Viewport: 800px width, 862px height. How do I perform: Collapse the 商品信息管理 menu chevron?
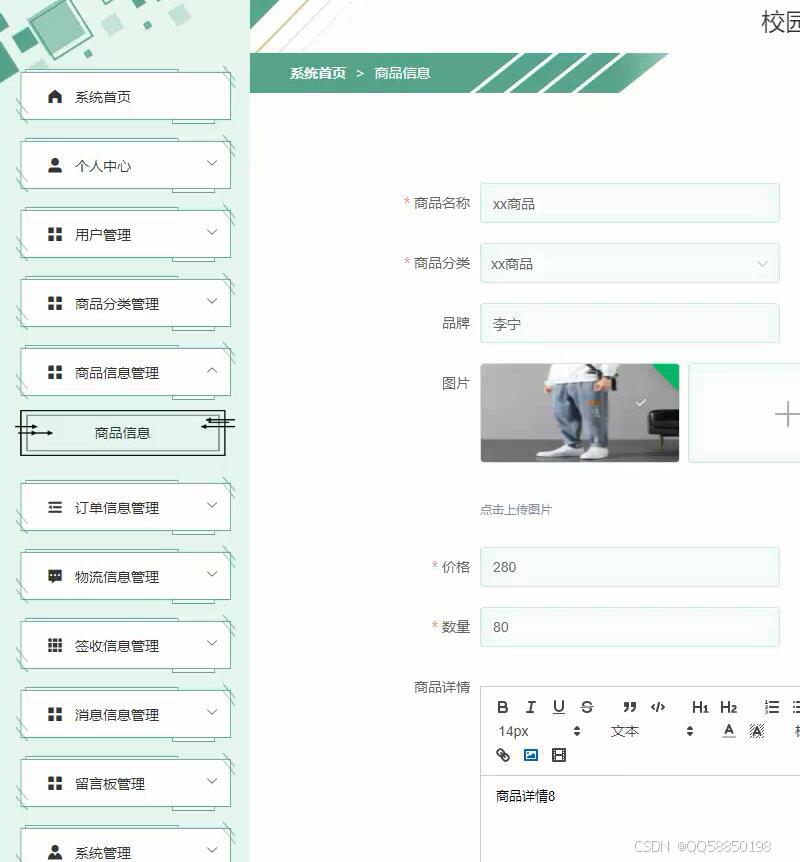pos(212,370)
